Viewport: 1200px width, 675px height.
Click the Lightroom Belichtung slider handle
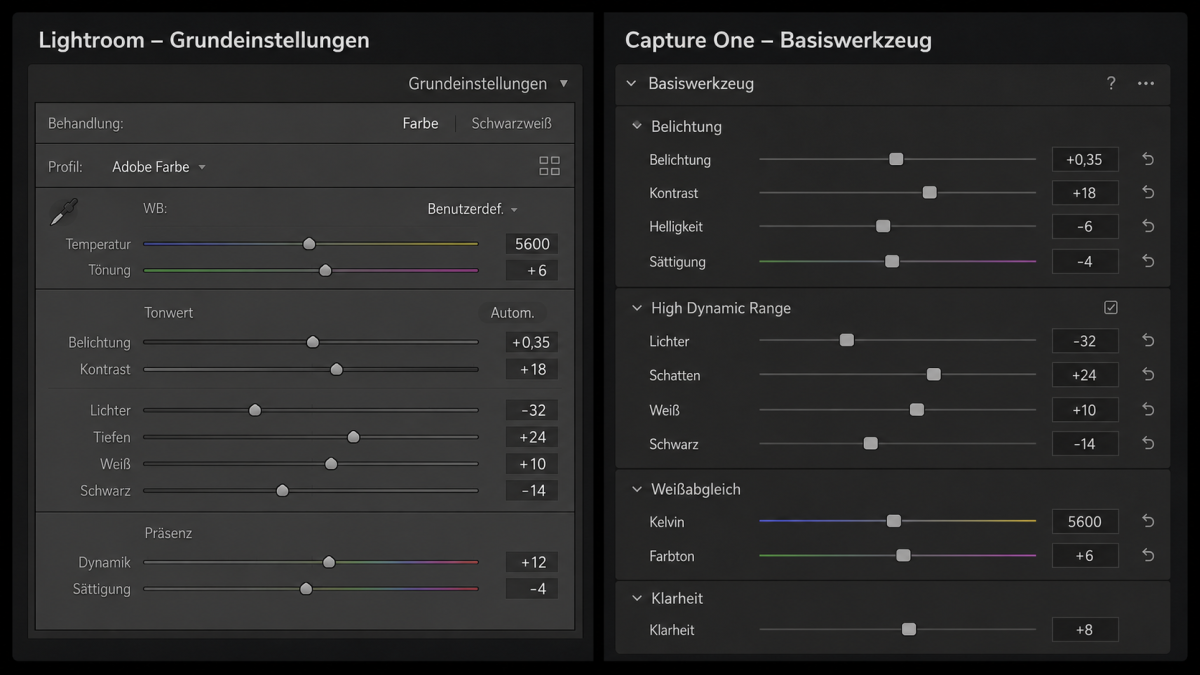click(x=313, y=342)
